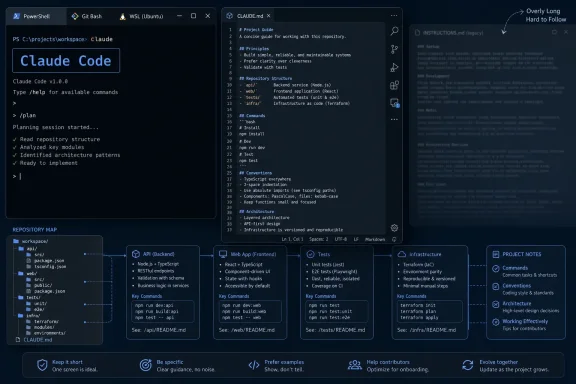The width and height of the screenshot is (576, 384).
Task: Open tsconfig.json under api/
Action: point(46,266)
